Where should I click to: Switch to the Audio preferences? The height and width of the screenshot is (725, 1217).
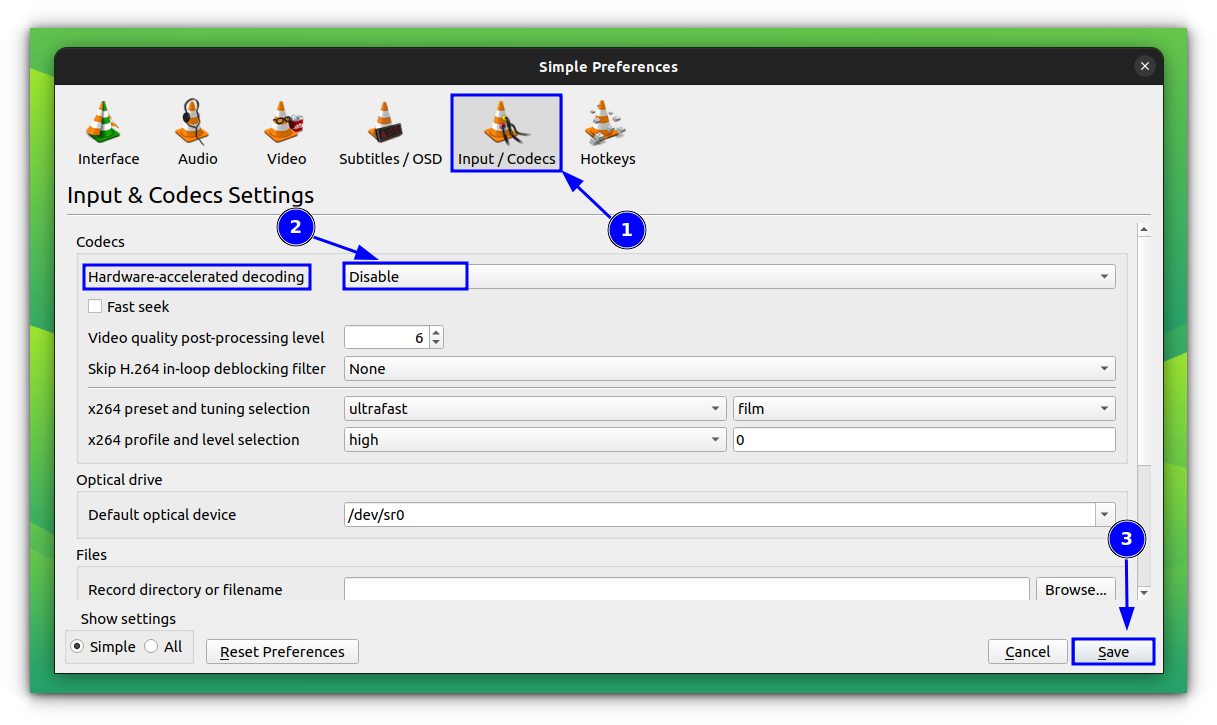(x=196, y=131)
